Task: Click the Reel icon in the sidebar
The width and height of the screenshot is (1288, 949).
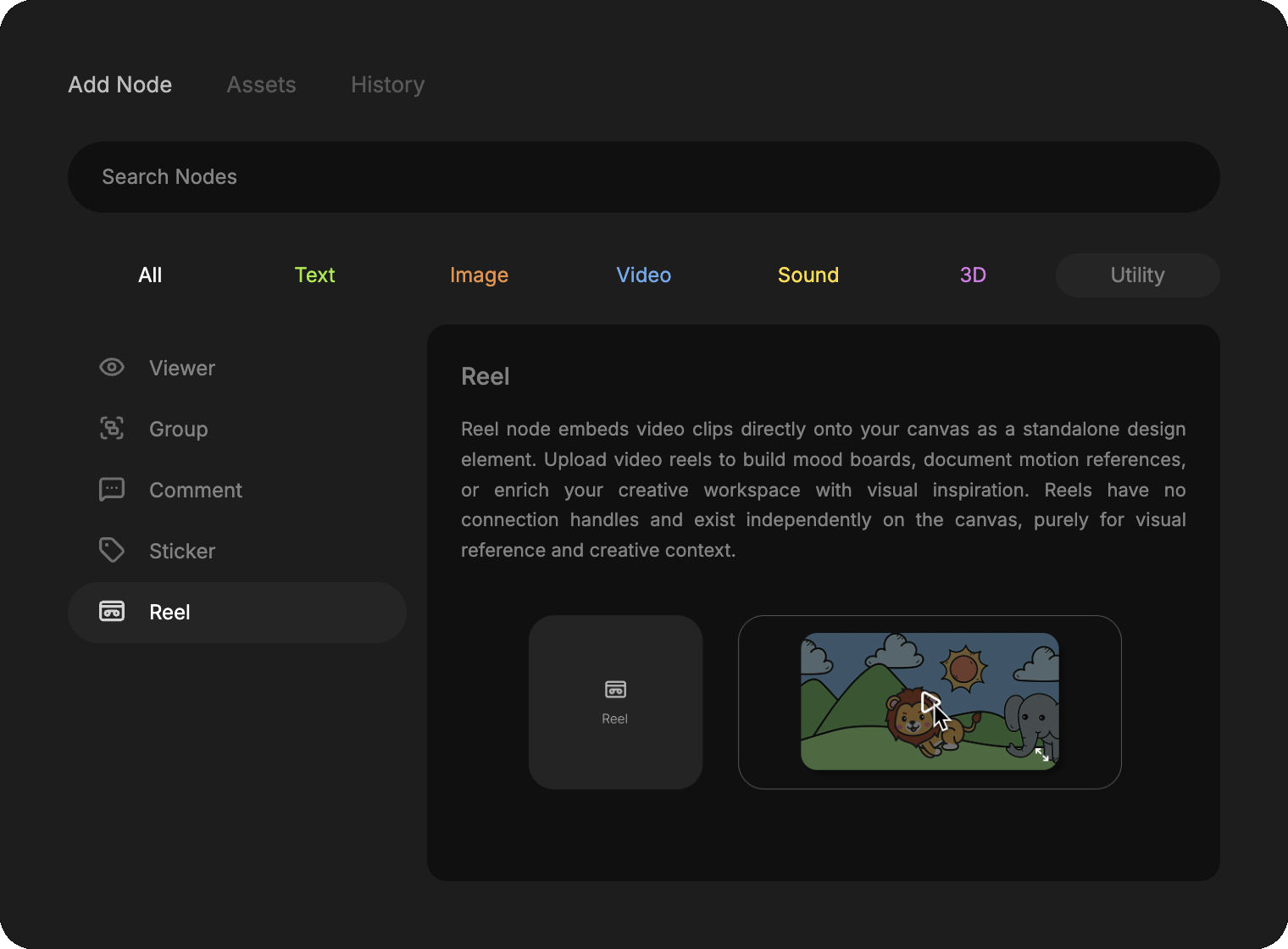Action: pyautogui.click(x=112, y=612)
